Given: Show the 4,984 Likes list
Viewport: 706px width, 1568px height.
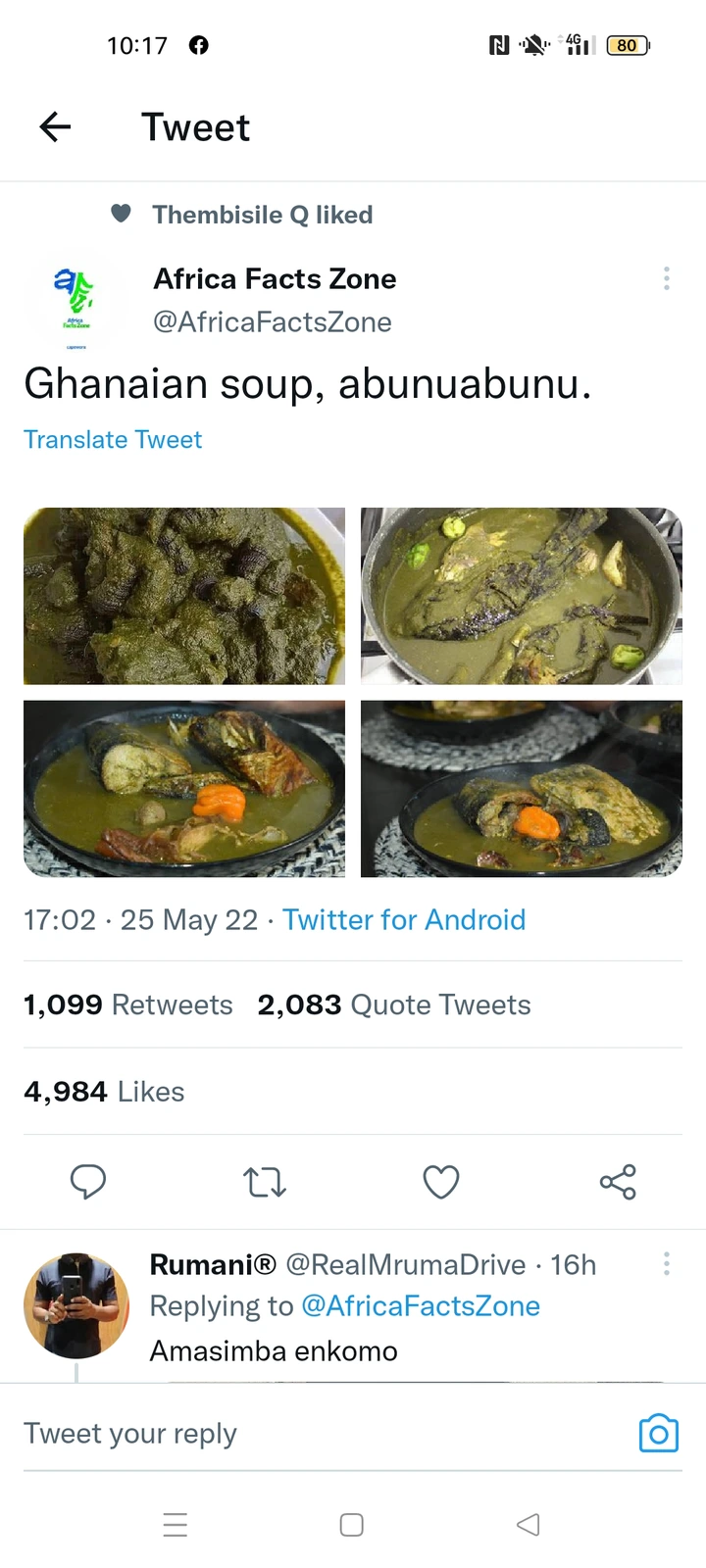Looking at the screenshot, I should point(104,1092).
